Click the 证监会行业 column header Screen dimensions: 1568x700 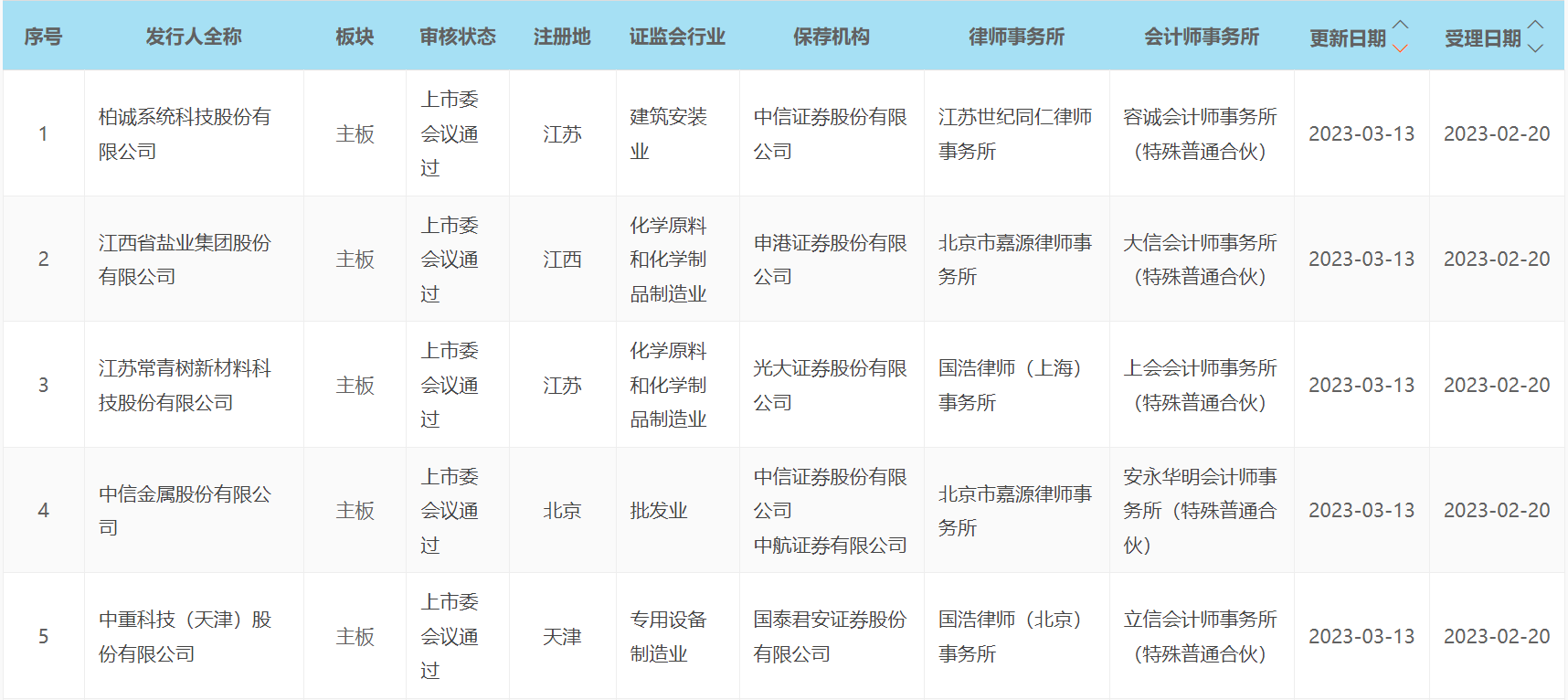[677, 37]
